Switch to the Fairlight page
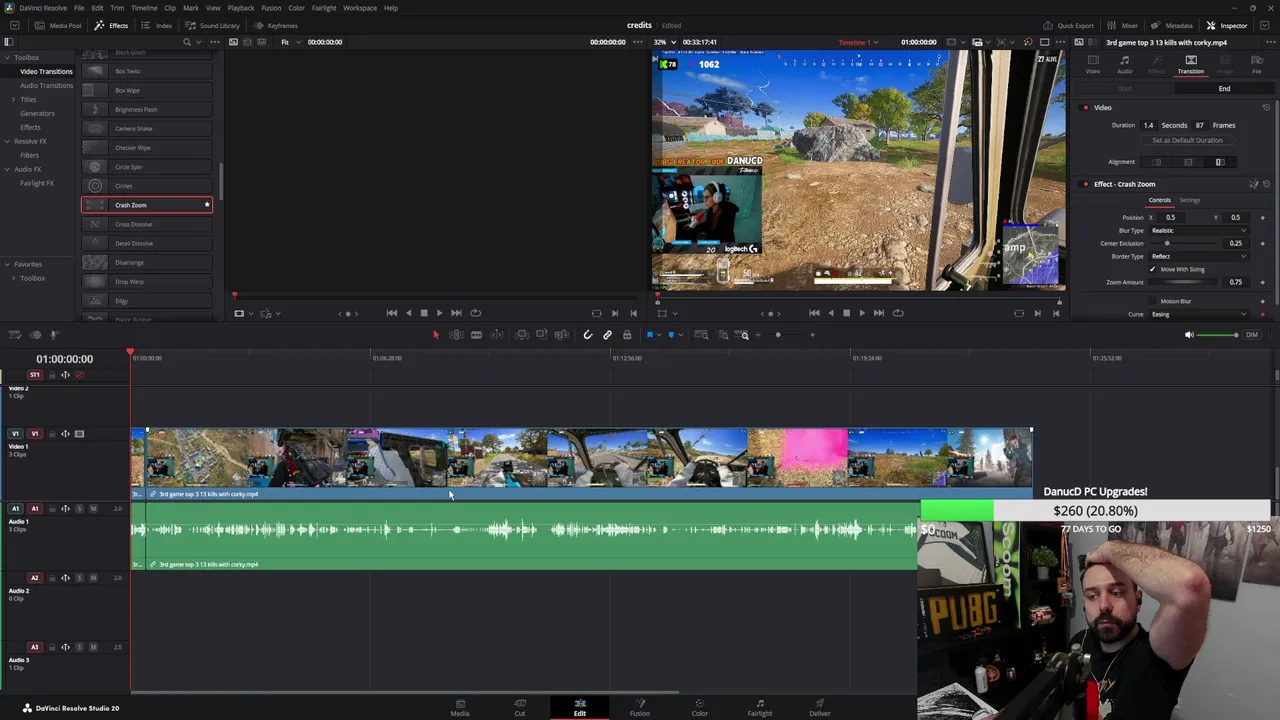Screen dimensions: 1280x720 760,707
